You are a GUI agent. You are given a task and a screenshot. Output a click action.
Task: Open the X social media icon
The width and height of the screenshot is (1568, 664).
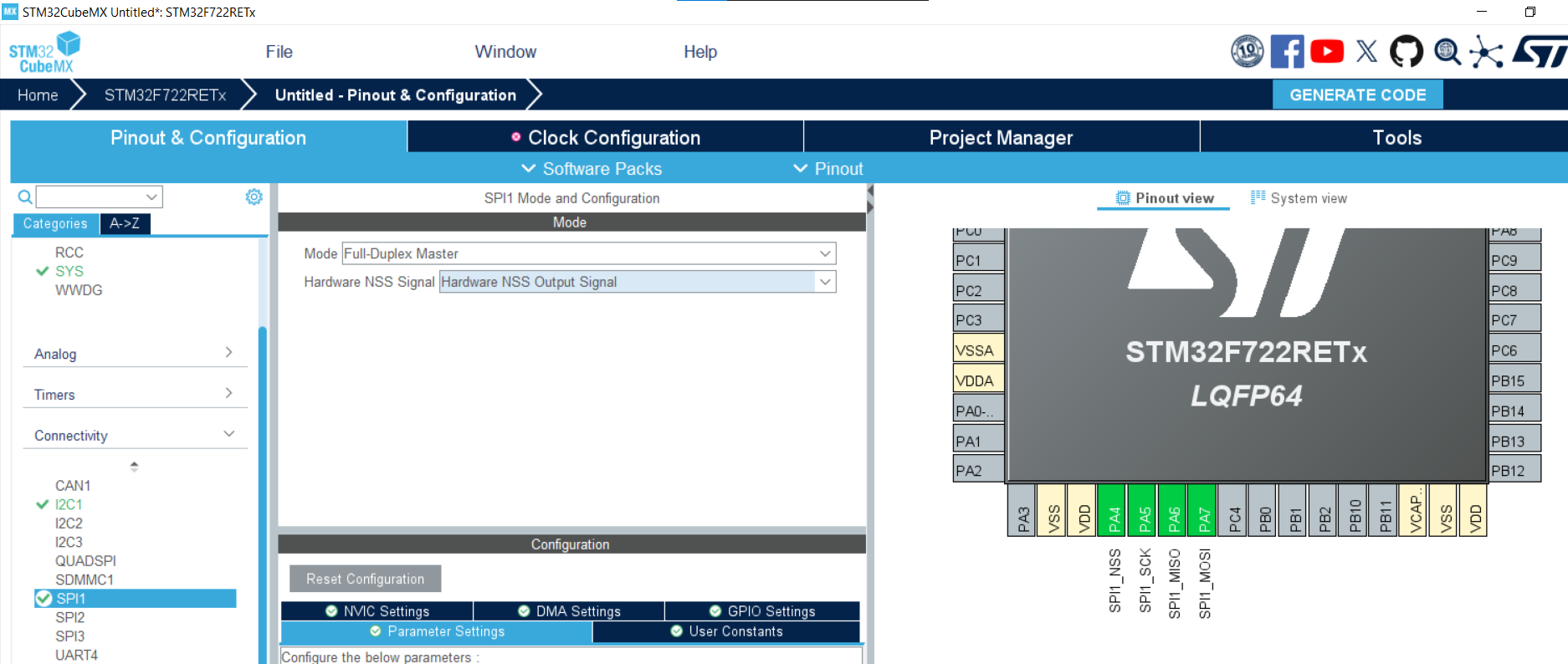pos(1366,51)
